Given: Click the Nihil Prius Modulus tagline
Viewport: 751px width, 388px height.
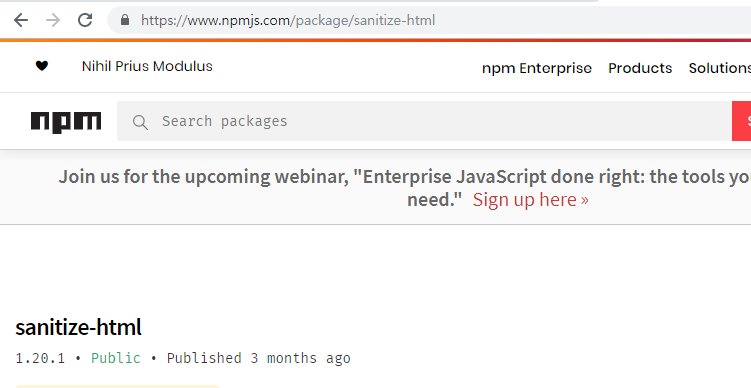Looking at the screenshot, I should click(x=147, y=66).
